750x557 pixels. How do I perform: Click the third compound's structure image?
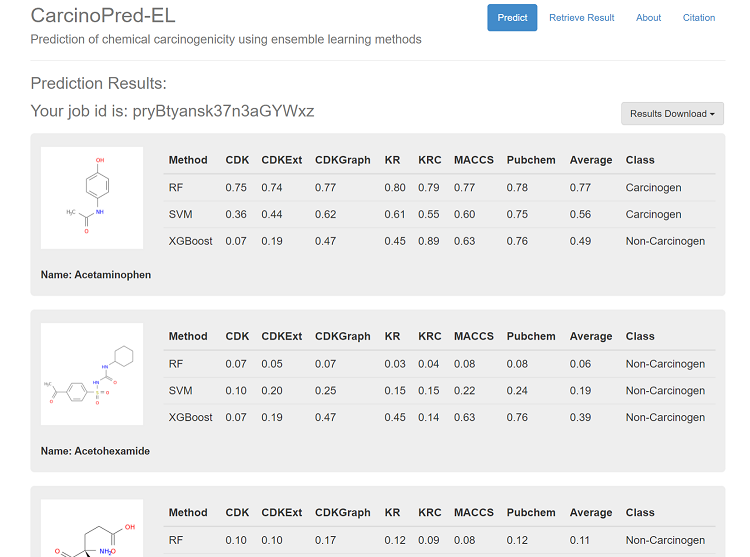click(92, 528)
